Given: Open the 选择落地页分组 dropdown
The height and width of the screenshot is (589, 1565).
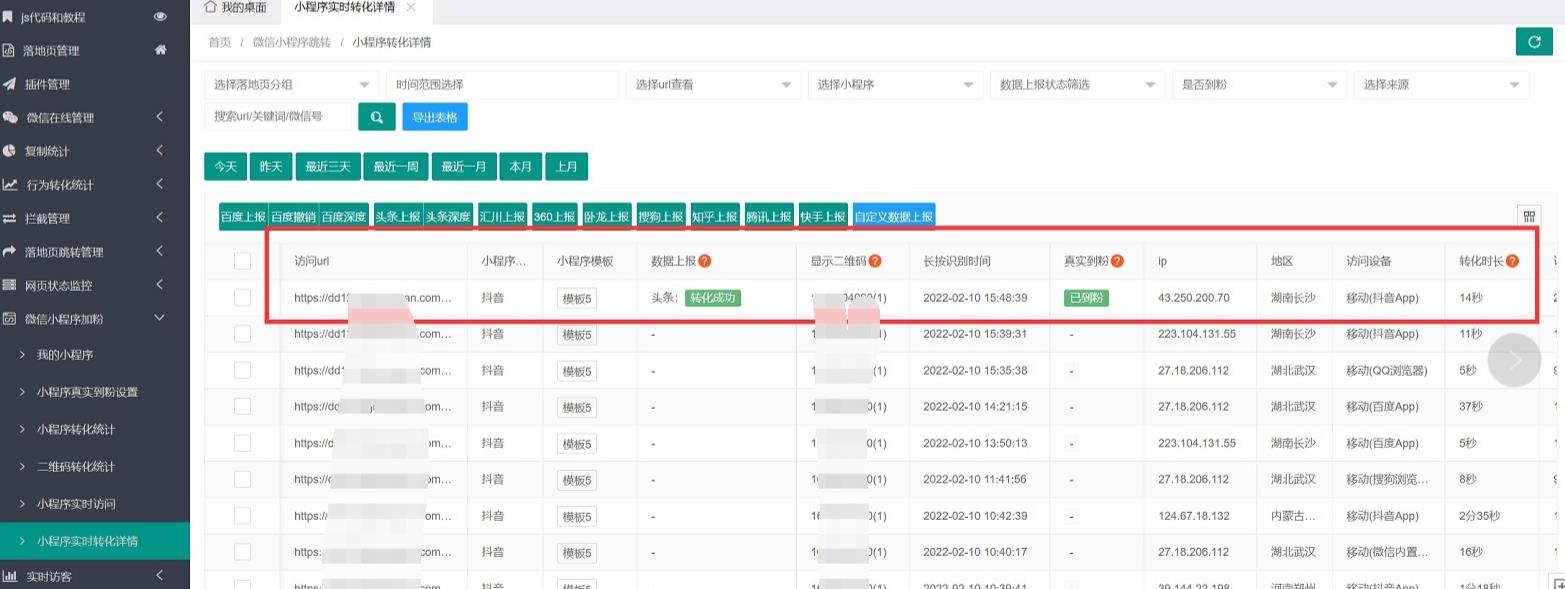Looking at the screenshot, I should coord(291,85).
